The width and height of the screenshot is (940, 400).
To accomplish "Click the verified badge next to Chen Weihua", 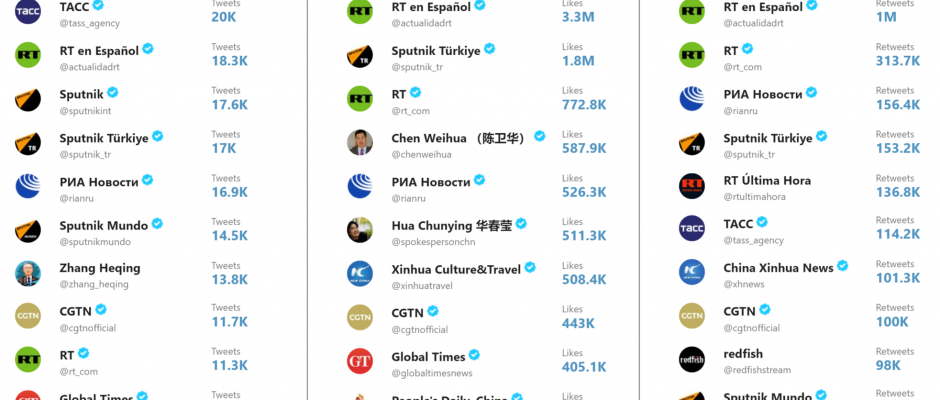I will point(540,136).
